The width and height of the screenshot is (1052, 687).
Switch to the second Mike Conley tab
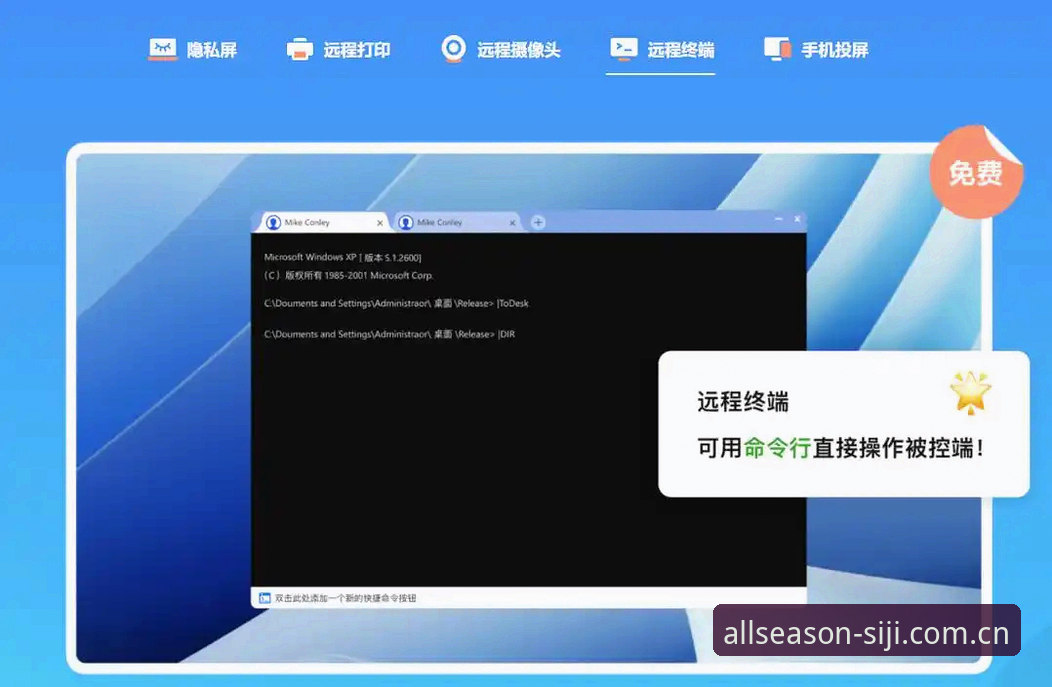[456, 222]
